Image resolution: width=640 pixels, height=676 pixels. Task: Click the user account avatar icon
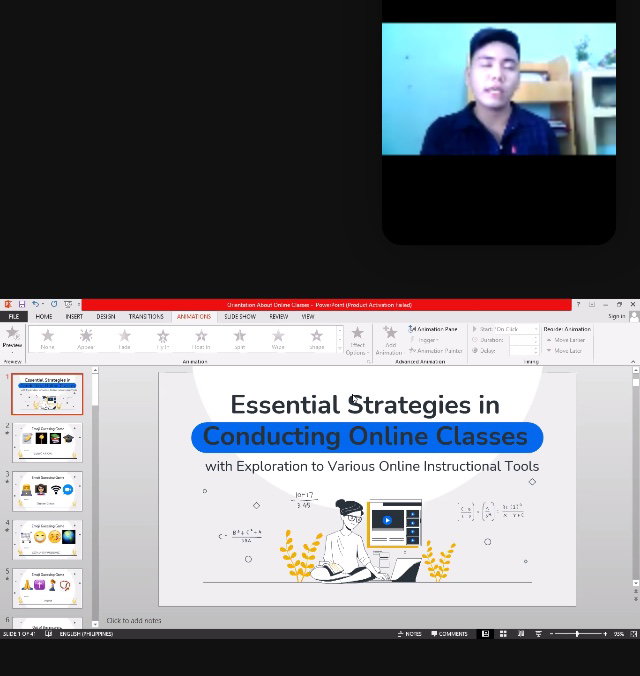634,317
